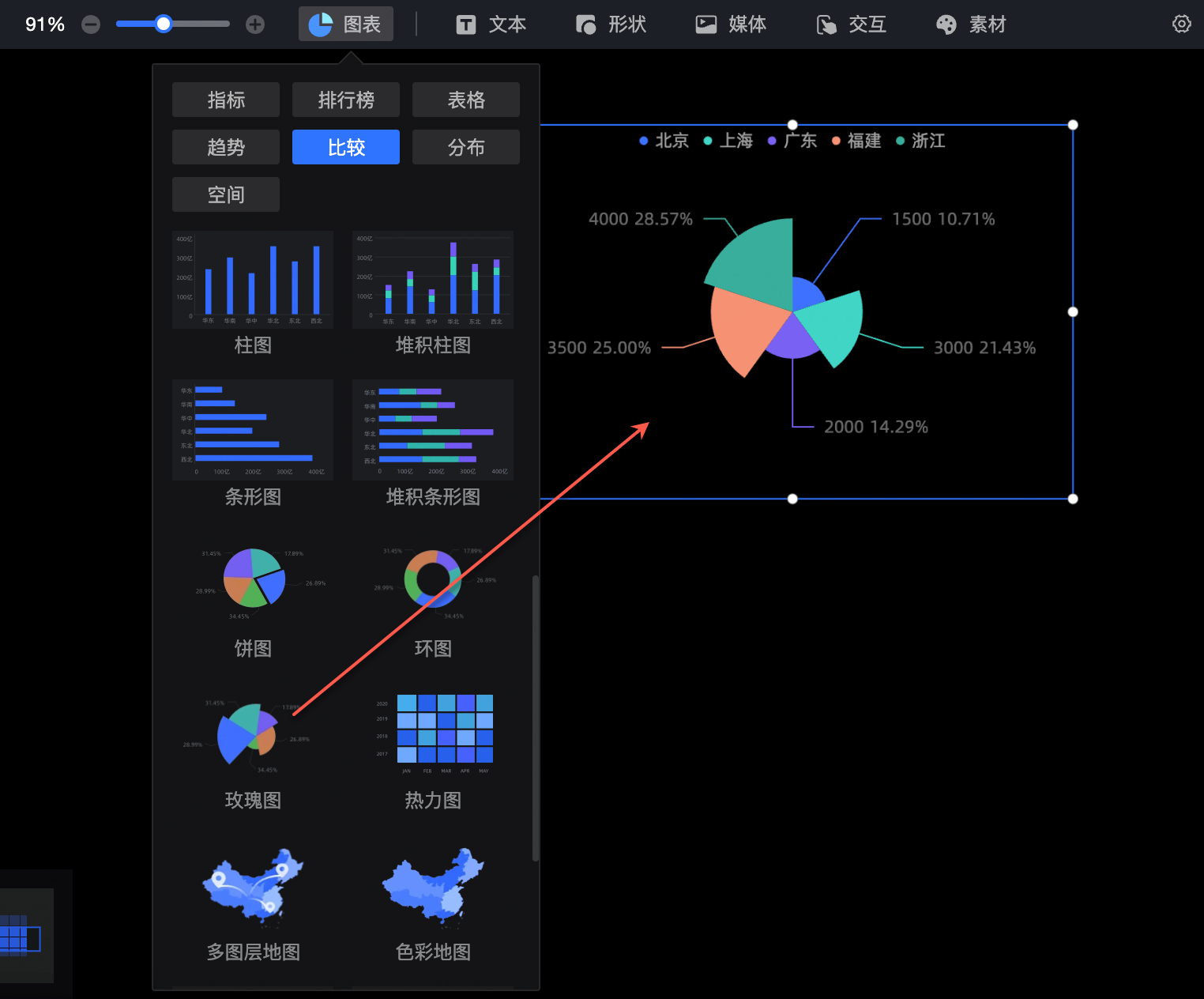
Task: Click the zoom level slider handle
Action: pos(164,24)
